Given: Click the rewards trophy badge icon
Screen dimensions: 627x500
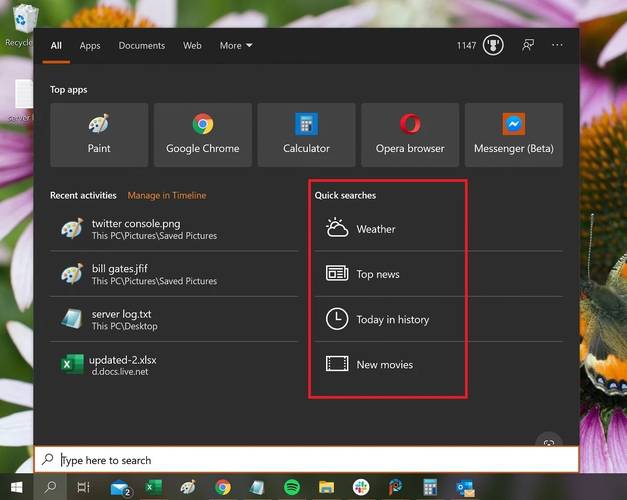Looking at the screenshot, I should 493,45.
